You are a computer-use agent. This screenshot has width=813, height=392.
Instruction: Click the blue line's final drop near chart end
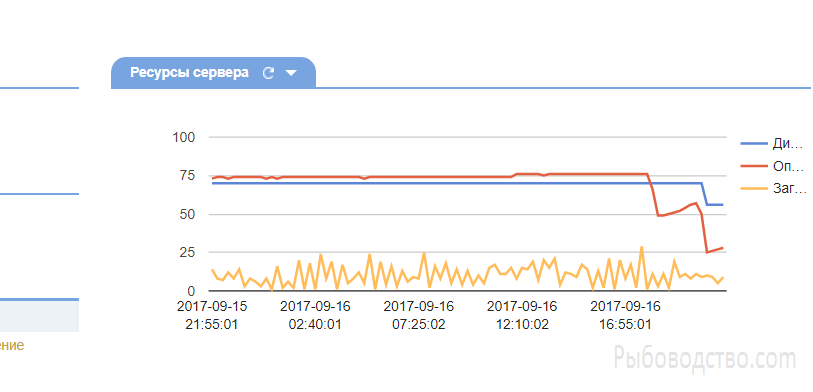pyautogui.click(x=706, y=194)
